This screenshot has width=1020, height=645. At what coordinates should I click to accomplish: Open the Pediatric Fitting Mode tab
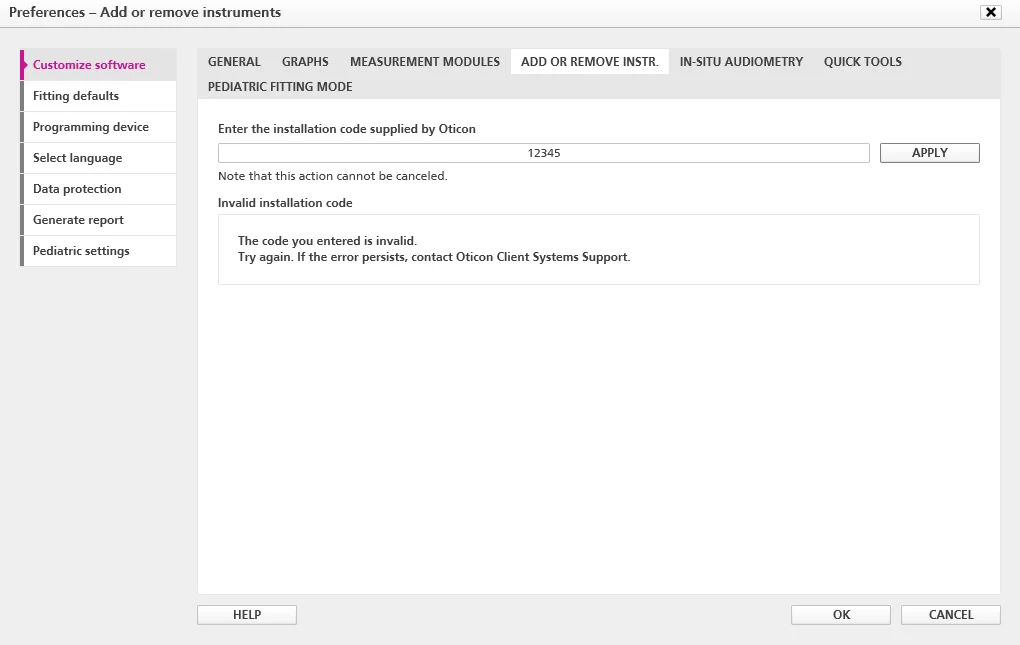(x=280, y=87)
